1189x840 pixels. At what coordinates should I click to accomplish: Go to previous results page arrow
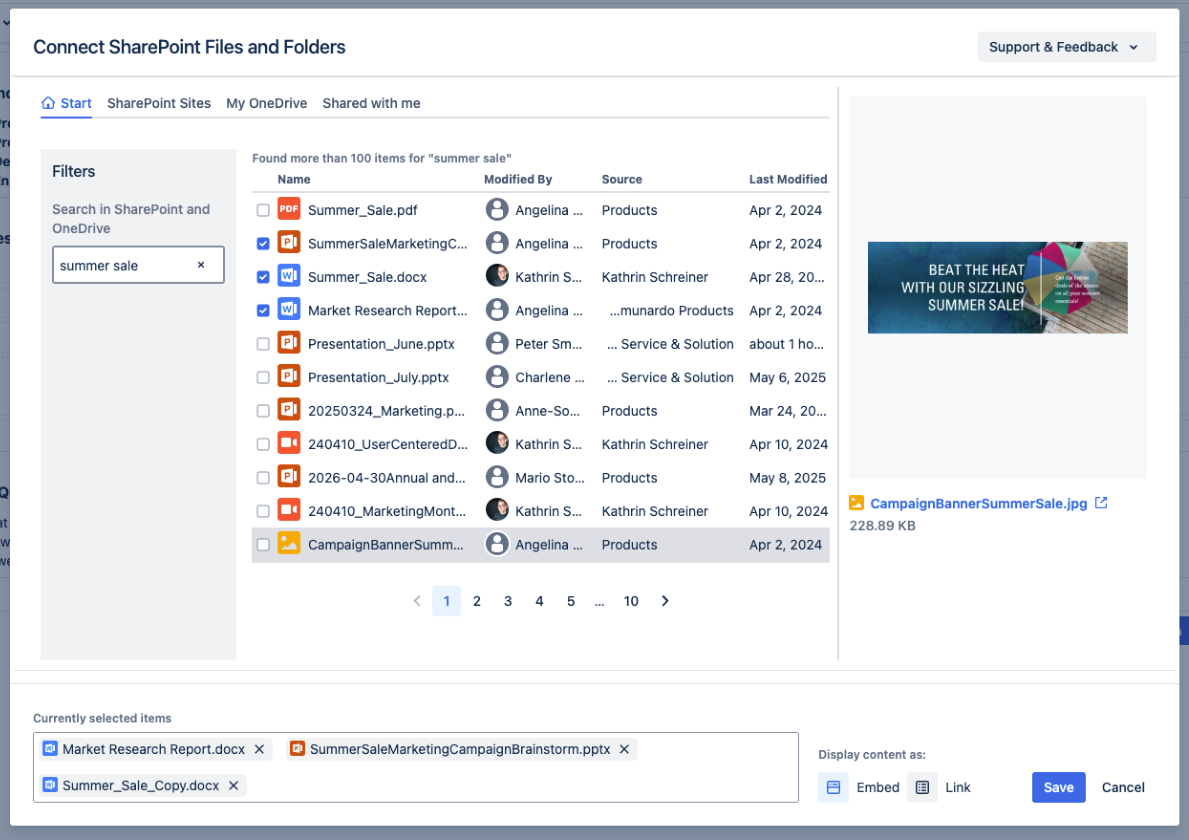[416, 600]
